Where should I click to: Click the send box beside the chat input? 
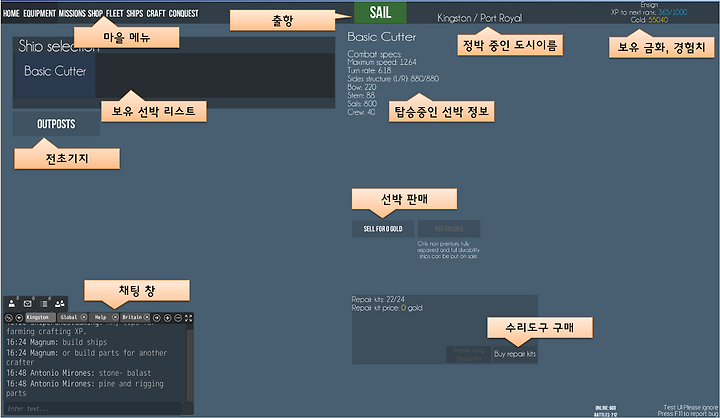point(188,409)
